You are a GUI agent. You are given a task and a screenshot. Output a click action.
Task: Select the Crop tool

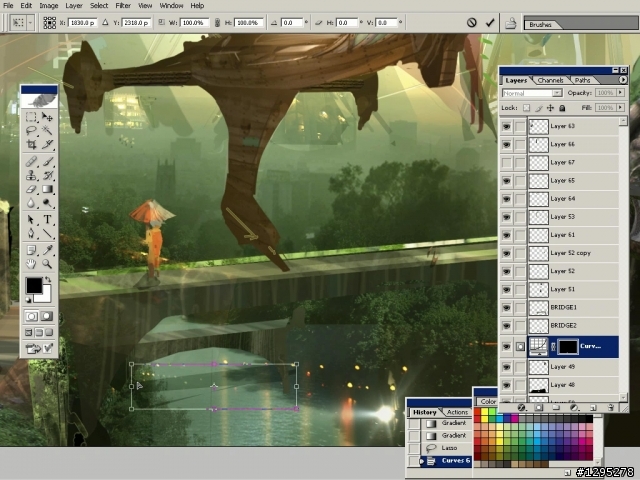click(x=31, y=144)
